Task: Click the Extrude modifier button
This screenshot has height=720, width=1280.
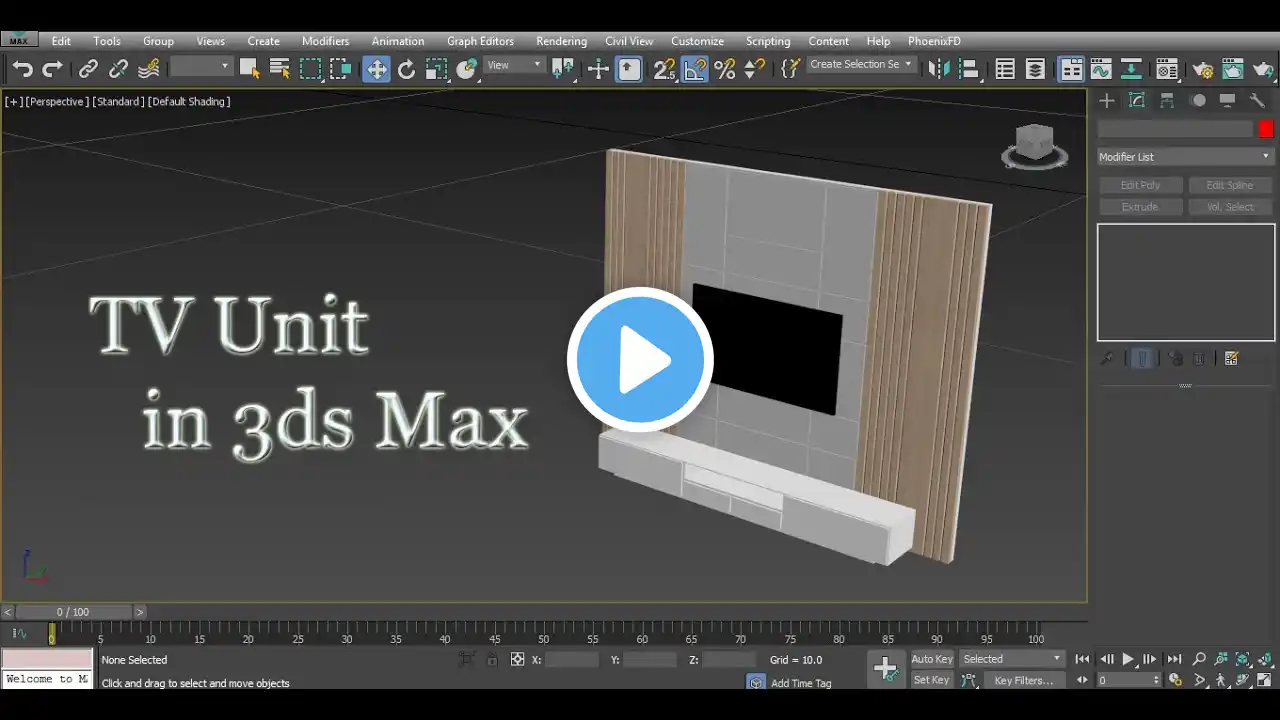Action: click(1141, 207)
